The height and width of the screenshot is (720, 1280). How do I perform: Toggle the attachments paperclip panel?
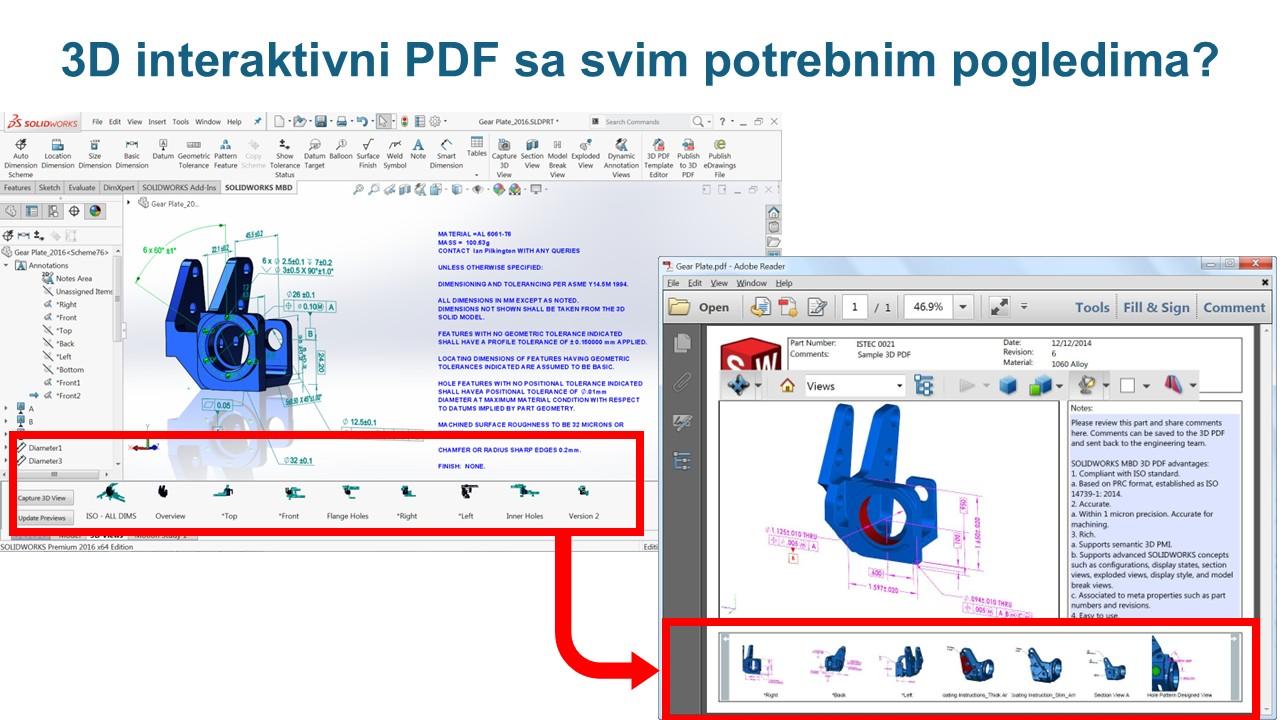coord(683,382)
